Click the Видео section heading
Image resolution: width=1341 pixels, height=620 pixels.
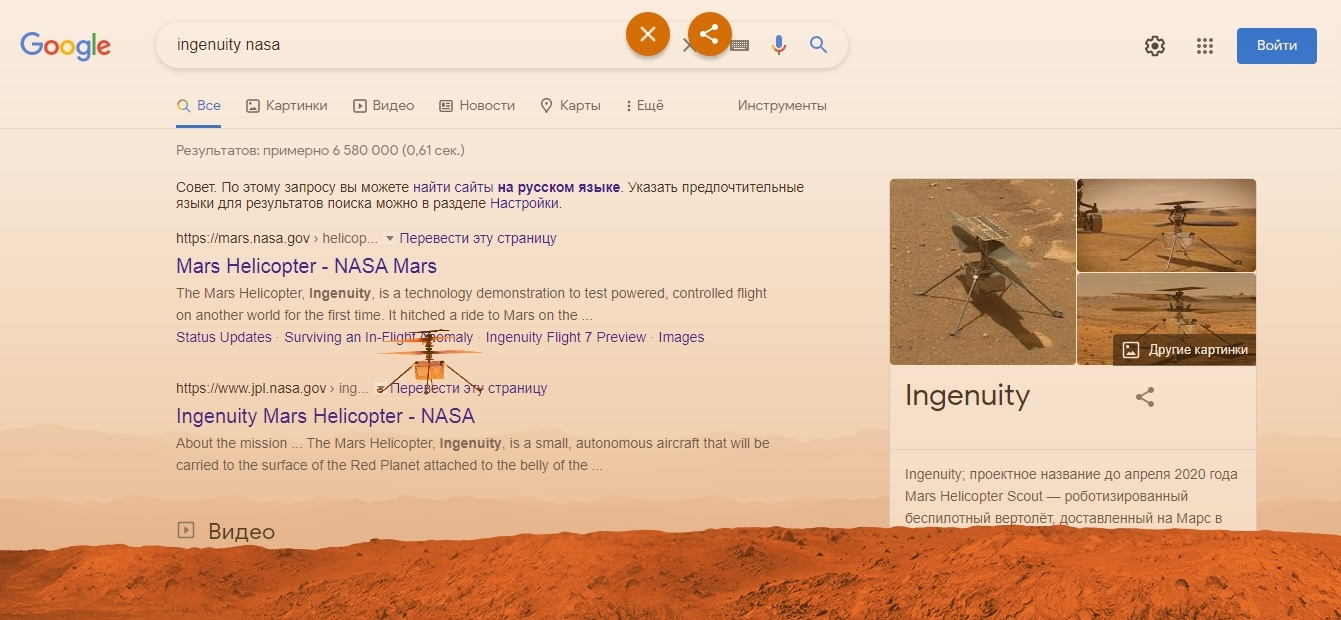241,531
